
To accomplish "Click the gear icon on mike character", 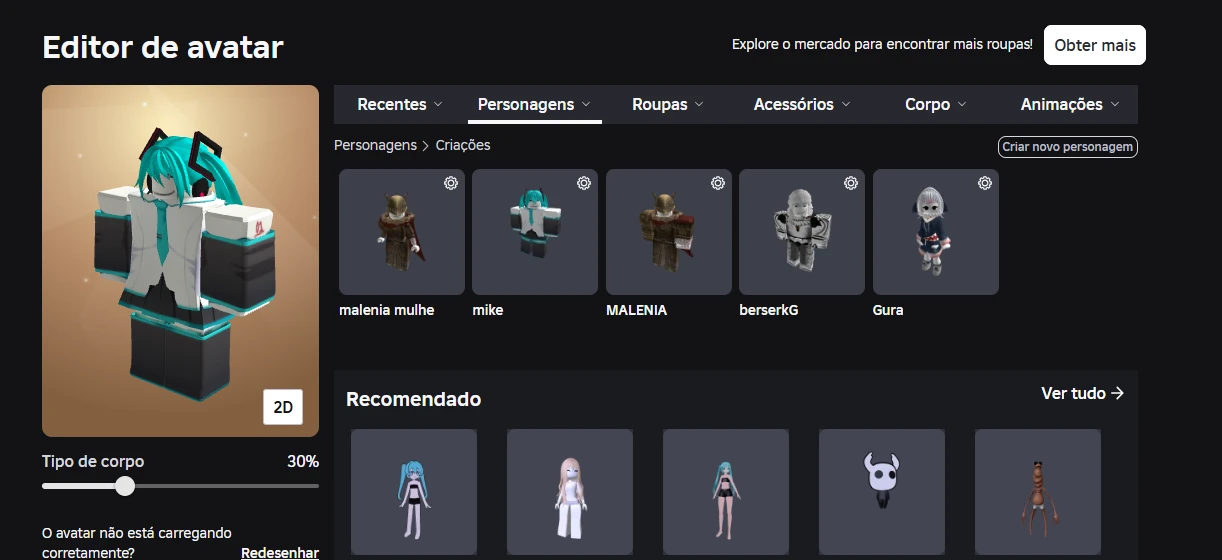I will pyautogui.click(x=584, y=183).
